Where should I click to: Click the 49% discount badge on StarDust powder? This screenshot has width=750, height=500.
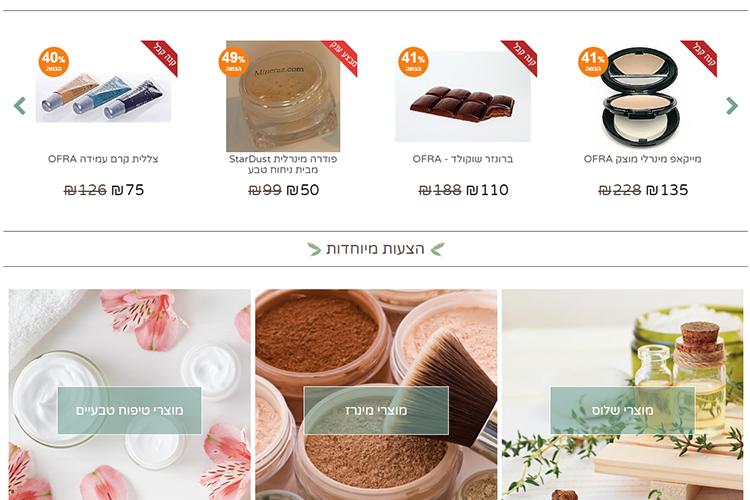coord(233,62)
